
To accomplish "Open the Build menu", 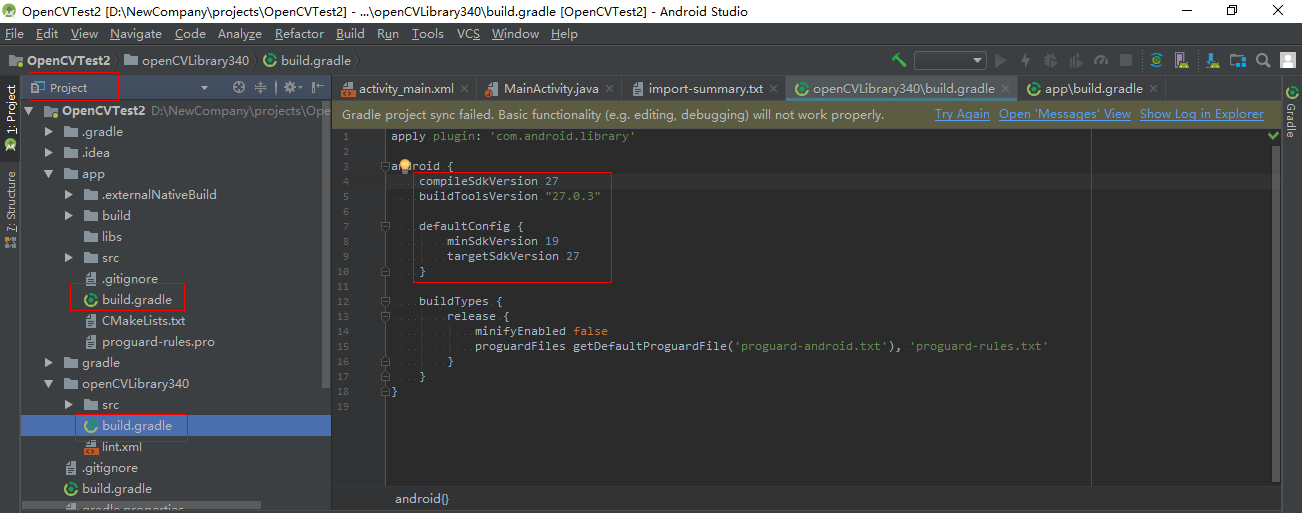I will (x=351, y=34).
